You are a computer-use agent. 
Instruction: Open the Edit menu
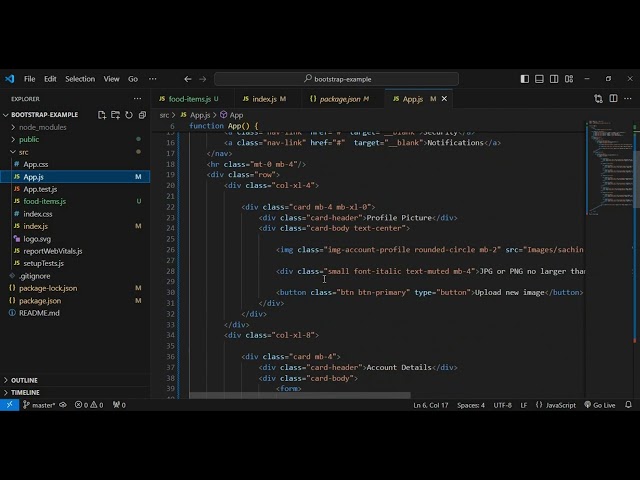point(50,79)
